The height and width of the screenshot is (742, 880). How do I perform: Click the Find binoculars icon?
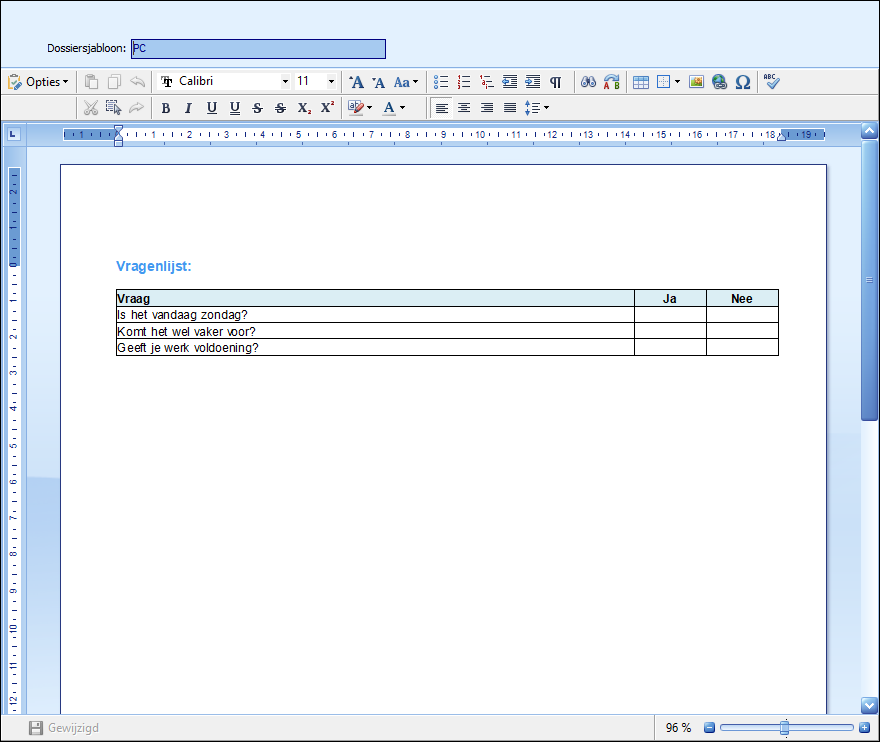[589, 82]
